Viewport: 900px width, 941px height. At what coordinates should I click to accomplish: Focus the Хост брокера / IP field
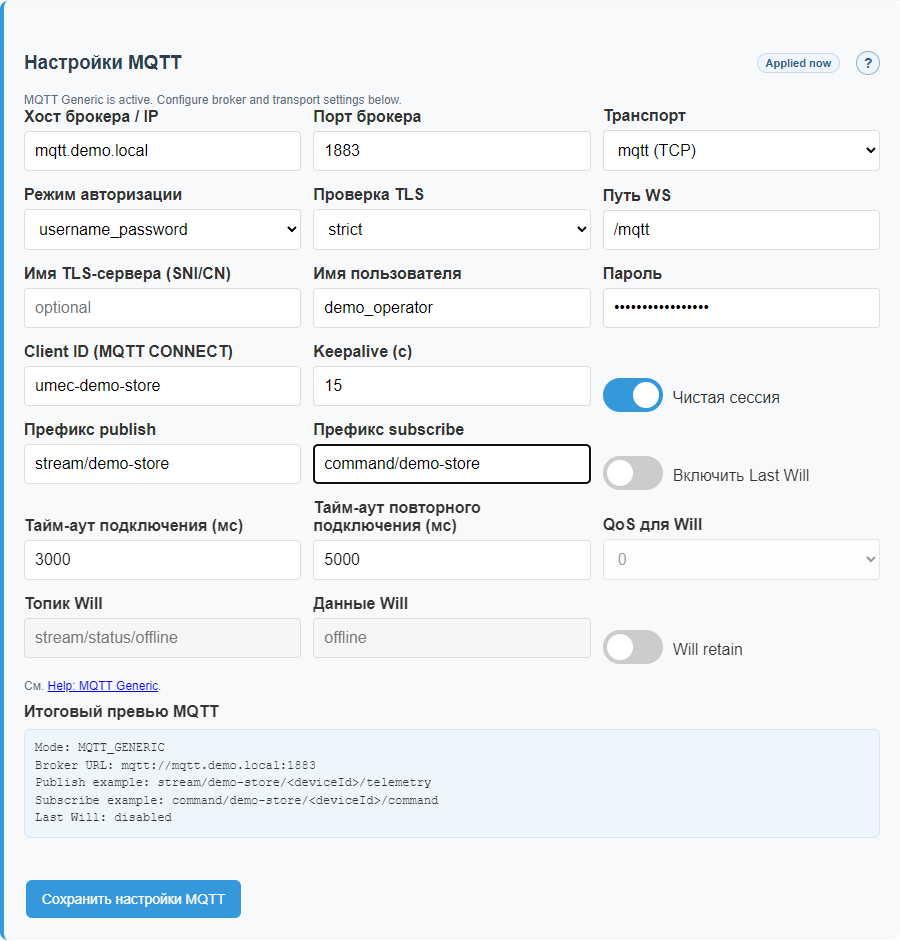click(x=162, y=150)
